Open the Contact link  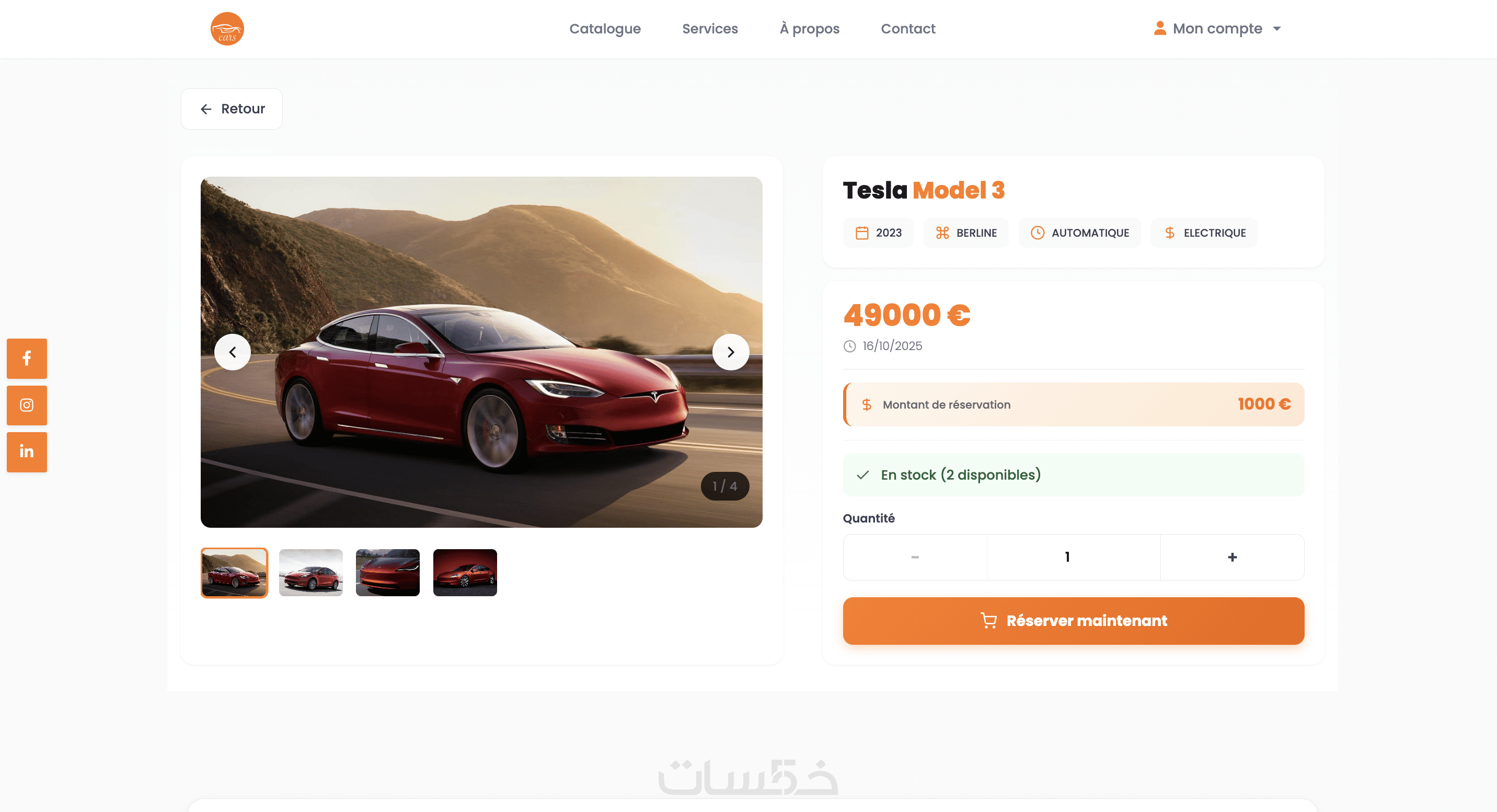point(908,28)
